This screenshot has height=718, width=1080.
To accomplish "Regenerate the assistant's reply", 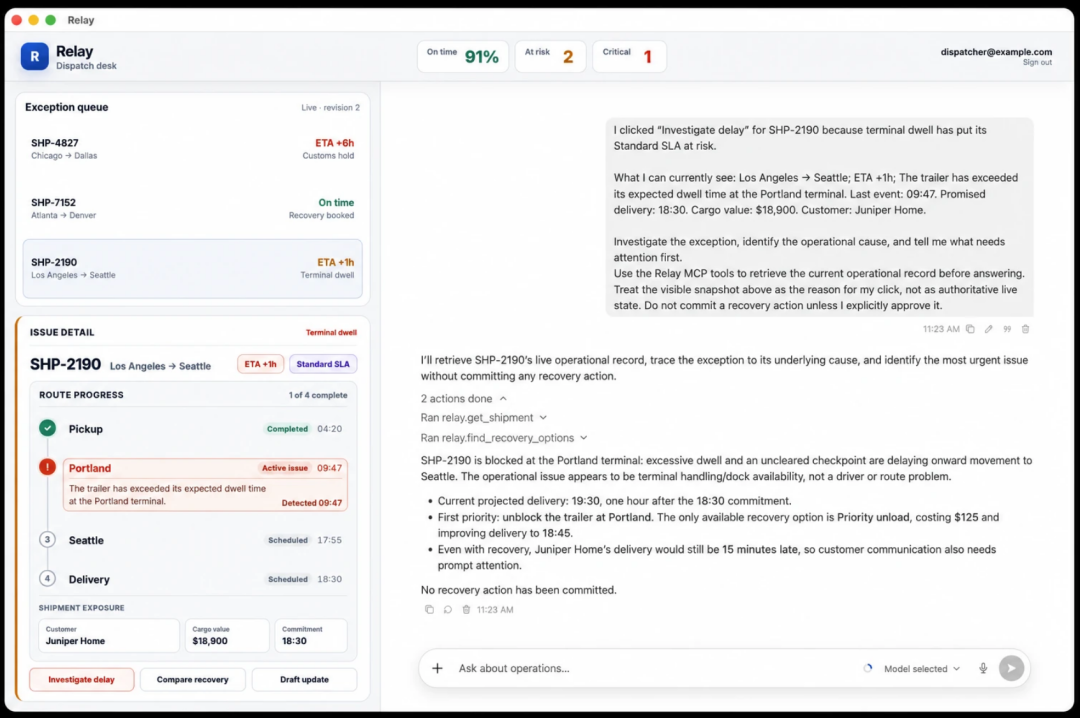I will pos(448,610).
